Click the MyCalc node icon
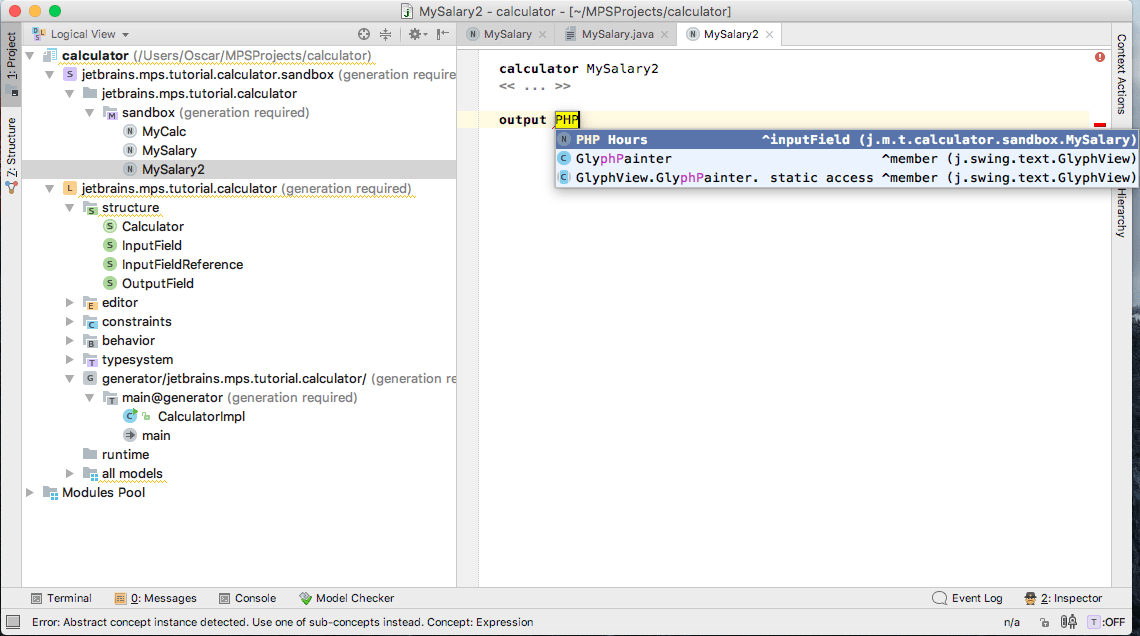Image resolution: width=1140 pixels, height=636 pixels. point(129,132)
